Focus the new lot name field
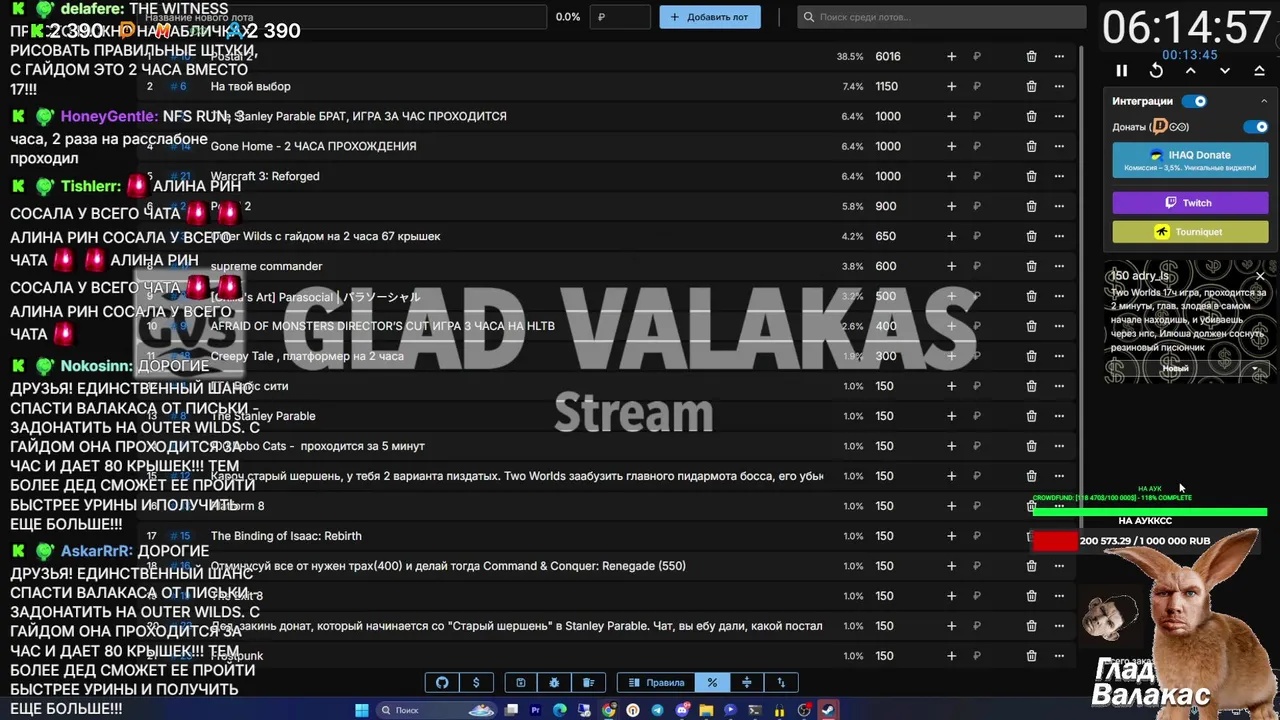Viewport: 1280px width, 720px height. (340, 17)
